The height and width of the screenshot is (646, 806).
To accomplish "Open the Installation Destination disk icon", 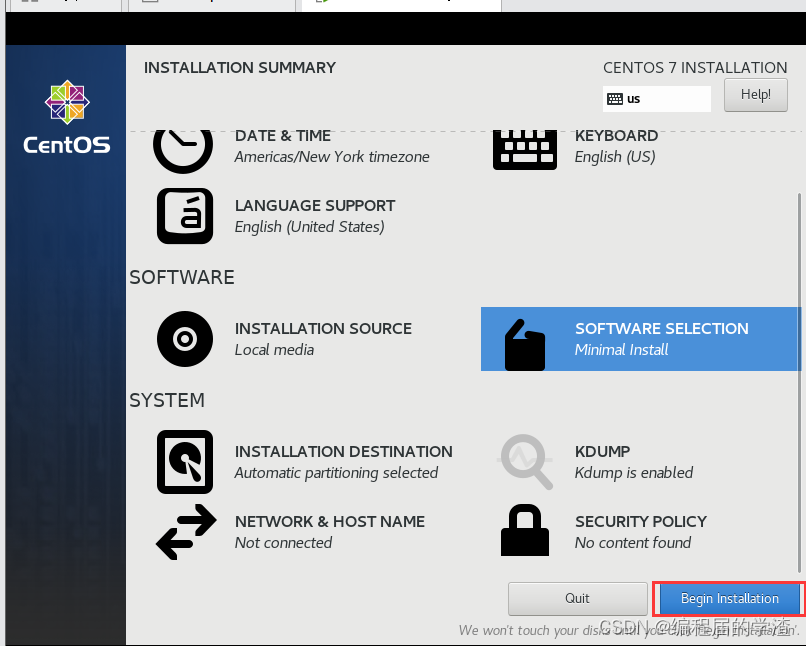I will (185, 462).
